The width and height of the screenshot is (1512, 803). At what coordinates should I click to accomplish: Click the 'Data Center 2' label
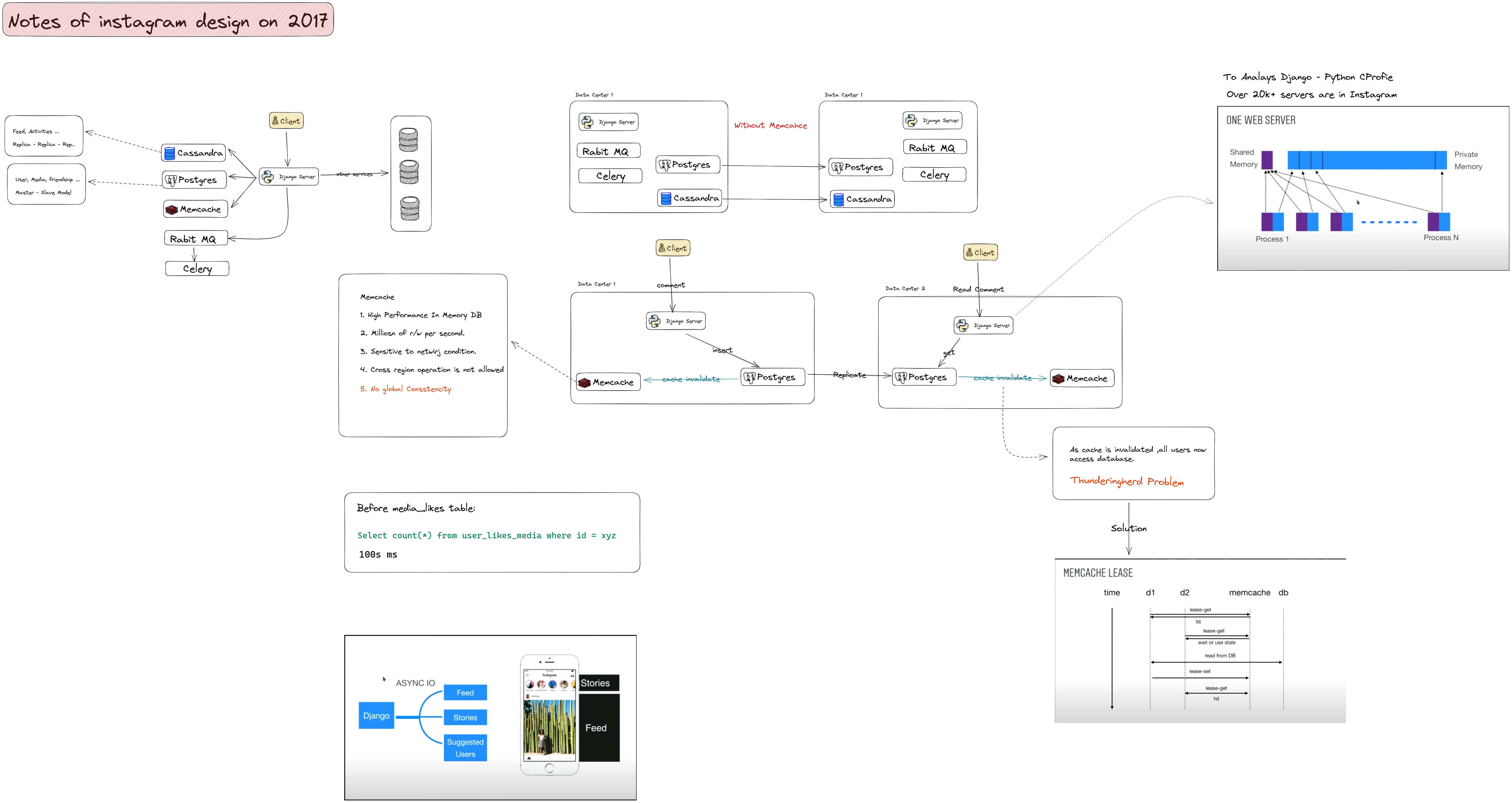905,288
